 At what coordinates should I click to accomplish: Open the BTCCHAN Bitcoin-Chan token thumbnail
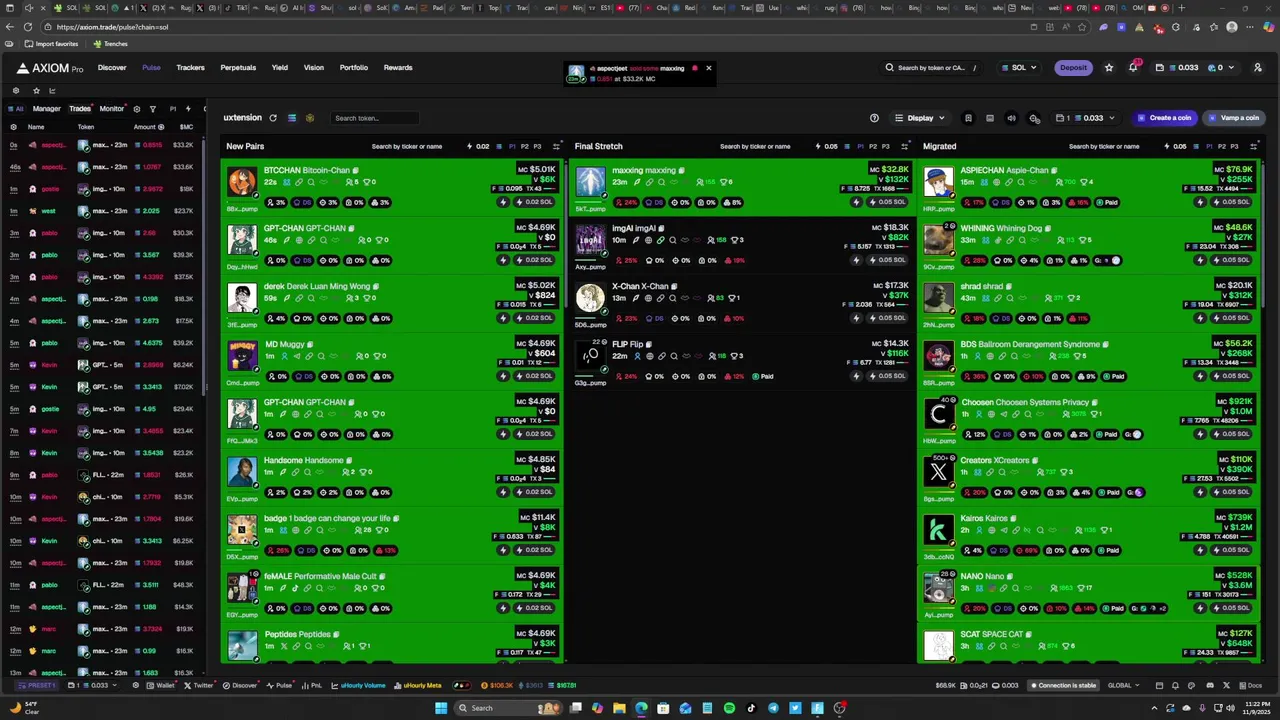tap(241, 182)
